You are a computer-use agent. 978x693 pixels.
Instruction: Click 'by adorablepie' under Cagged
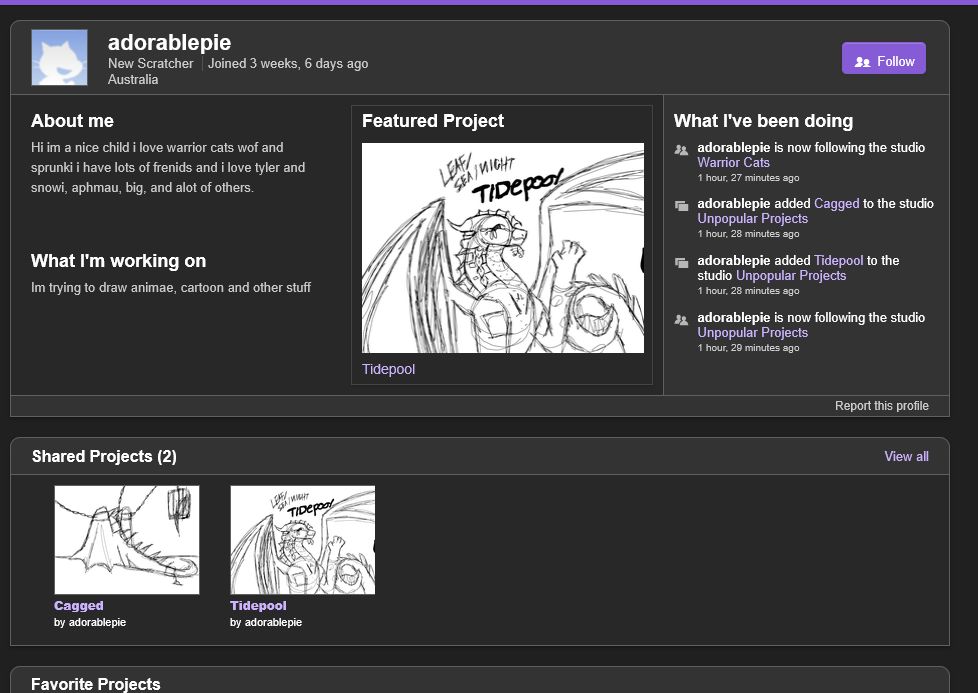pos(90,623)
